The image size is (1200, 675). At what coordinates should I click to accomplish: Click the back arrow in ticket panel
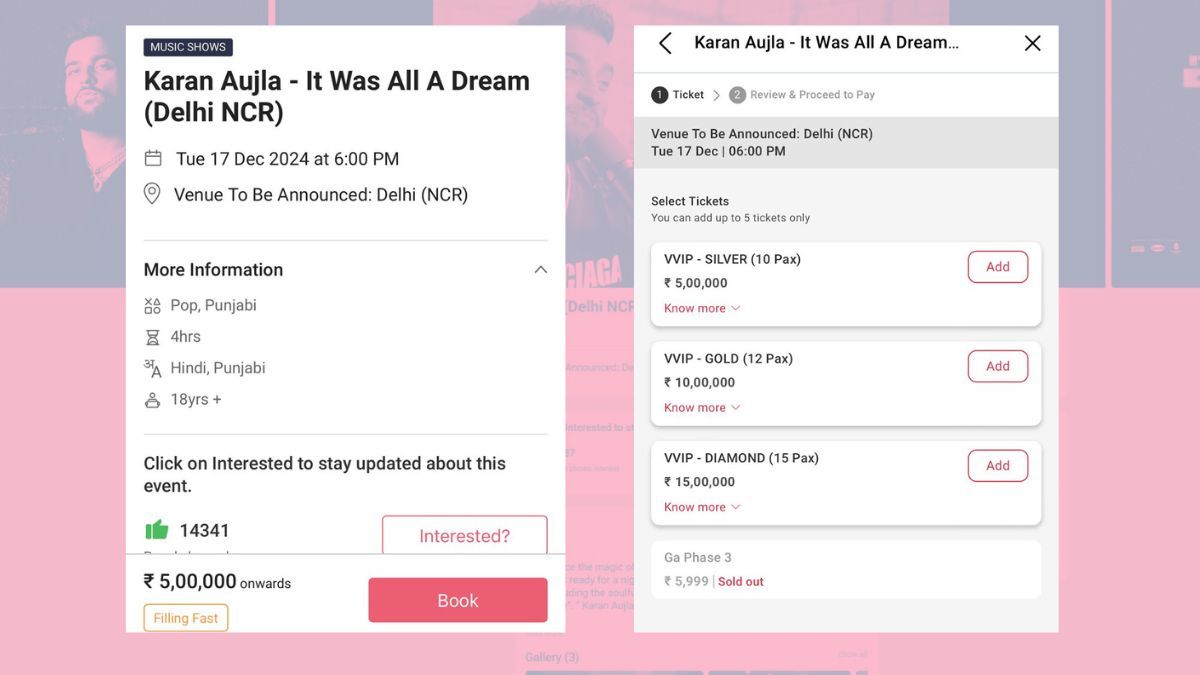665,43
